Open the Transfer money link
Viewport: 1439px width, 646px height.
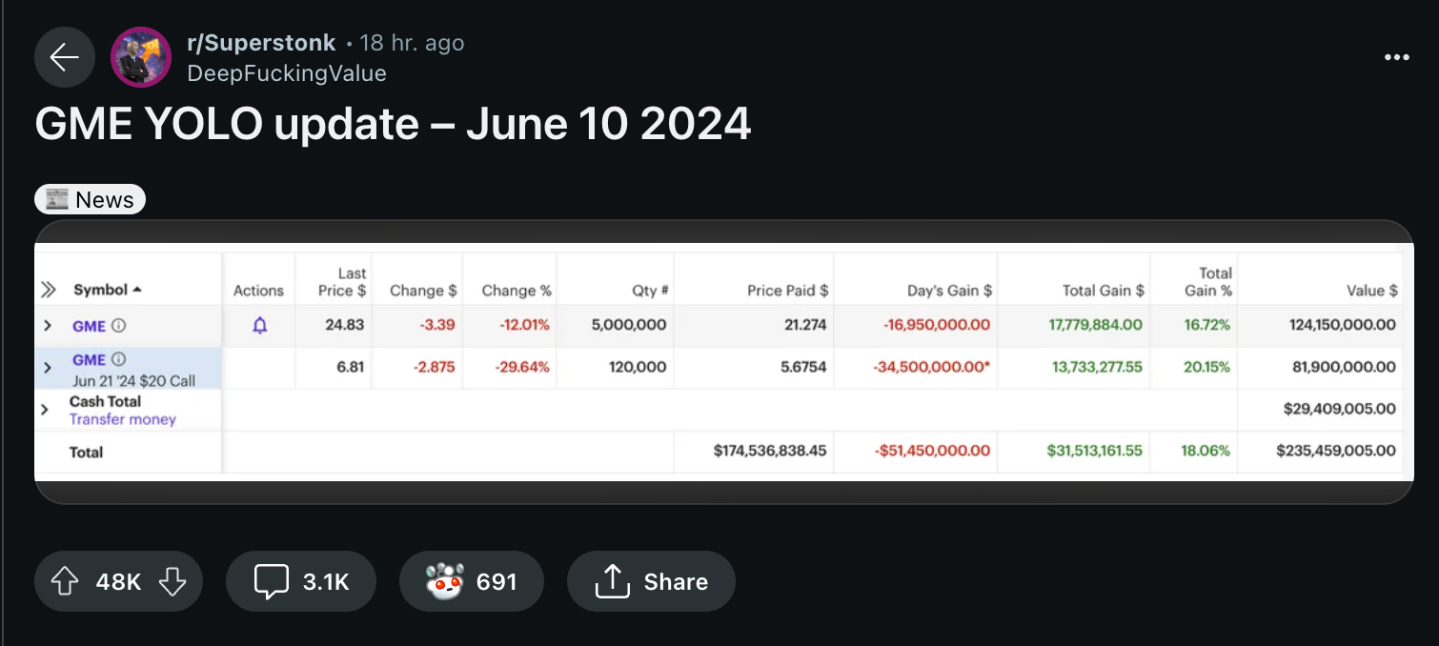pos(122,419)
